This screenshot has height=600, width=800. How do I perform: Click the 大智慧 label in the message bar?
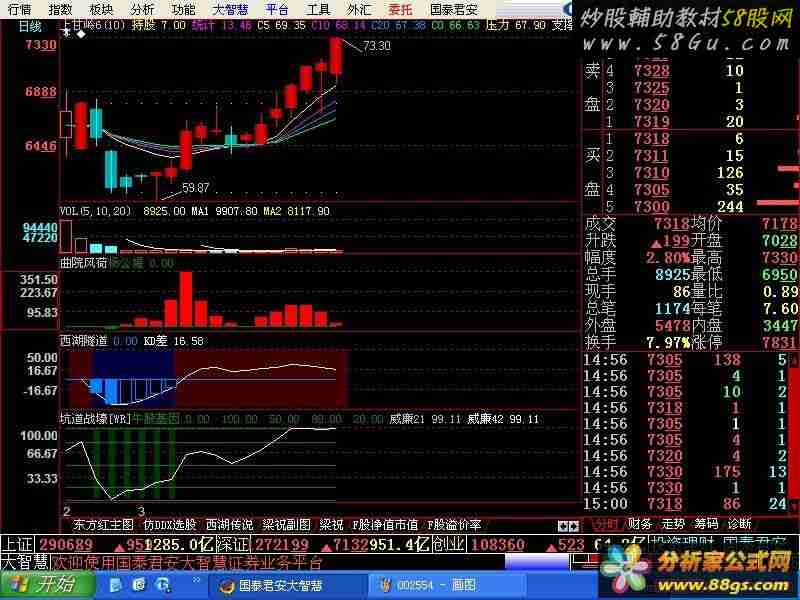click(24, 562)
